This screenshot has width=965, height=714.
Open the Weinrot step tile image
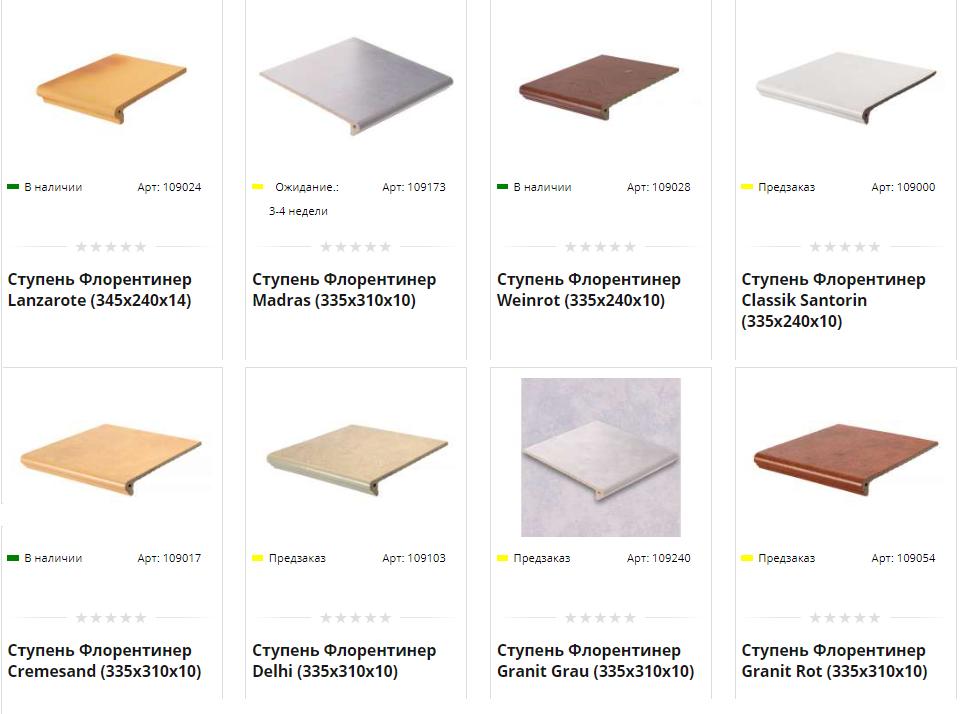[599, 87]
